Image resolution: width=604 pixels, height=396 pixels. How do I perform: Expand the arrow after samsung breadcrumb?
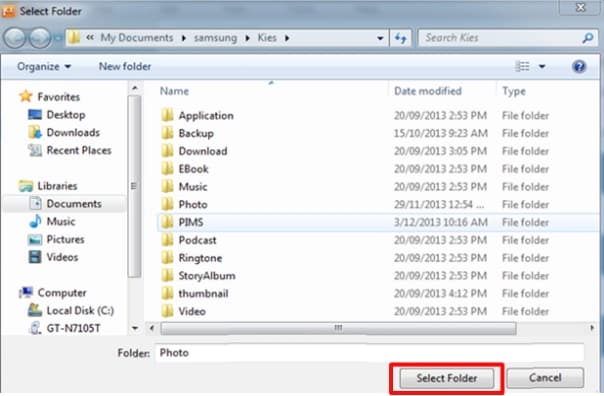[247, 38]
